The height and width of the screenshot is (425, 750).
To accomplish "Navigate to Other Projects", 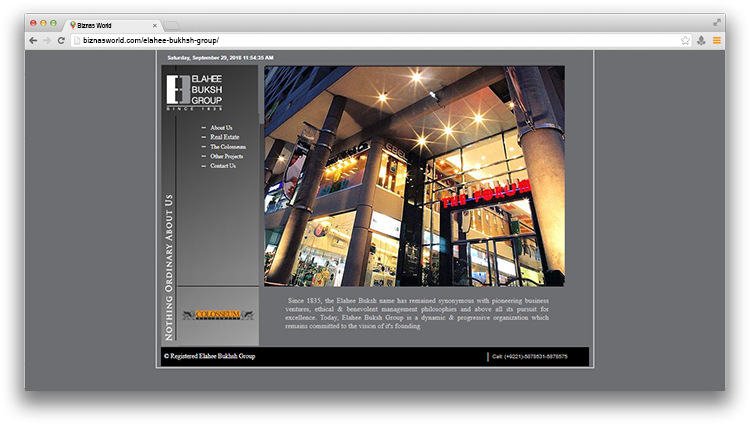I will tap(226, 156).
